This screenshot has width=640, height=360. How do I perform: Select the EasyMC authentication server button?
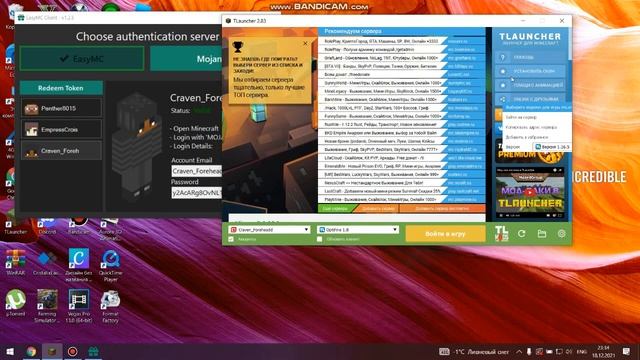(x=82, y=59)
